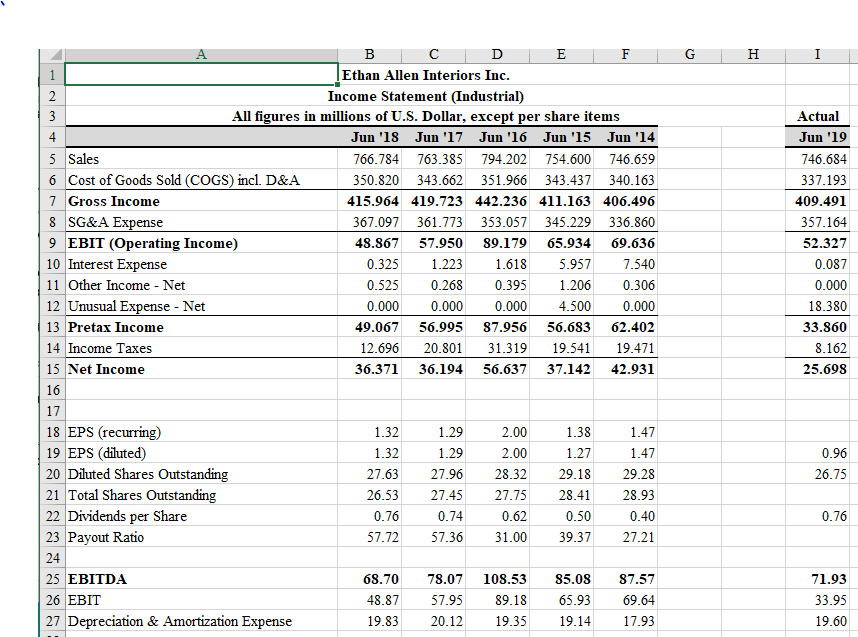This screenshot has width=858, height=637.
Task: Select the Jun '18 column header cell
Action: click(x=369, y=137)
